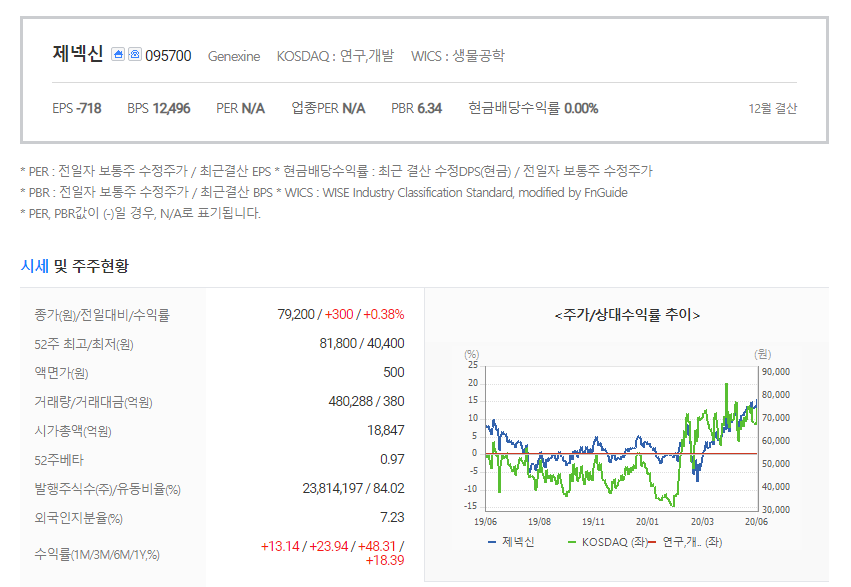Click the 12월 결산 label
851x587 pixels.
point(773,109)
